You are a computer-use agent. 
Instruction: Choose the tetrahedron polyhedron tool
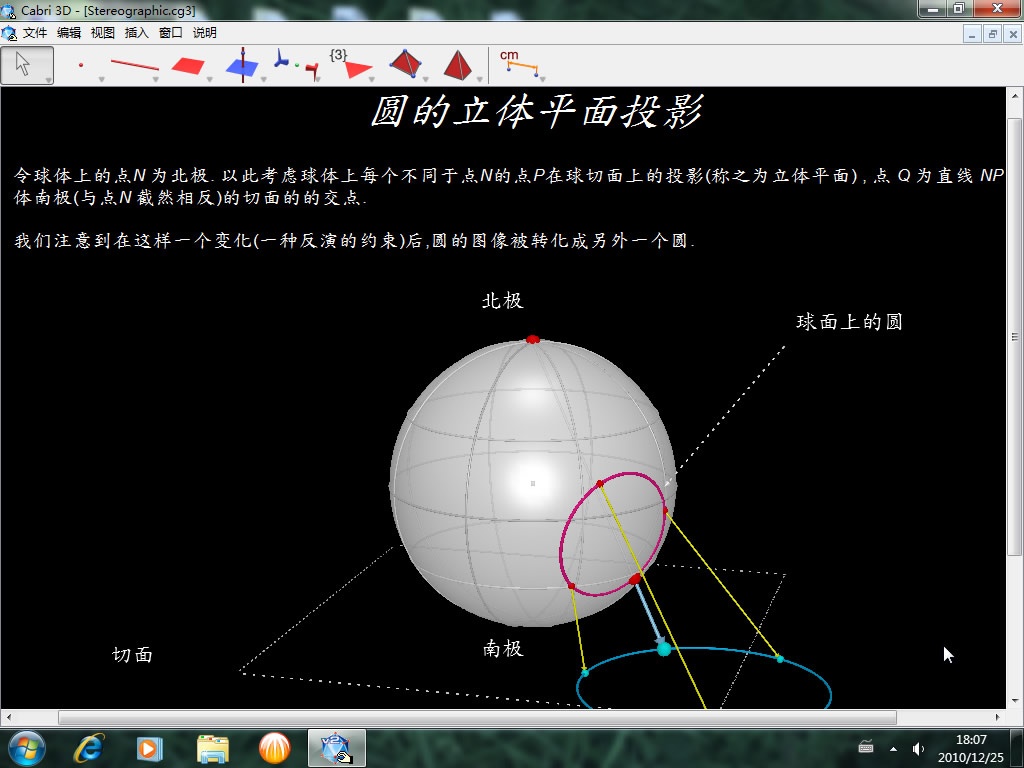coord(405,65)
